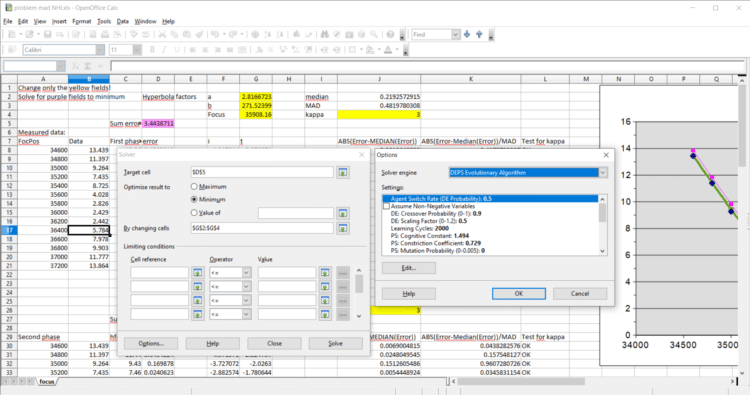Click the Save icon in toolbar

pos(47,34)
